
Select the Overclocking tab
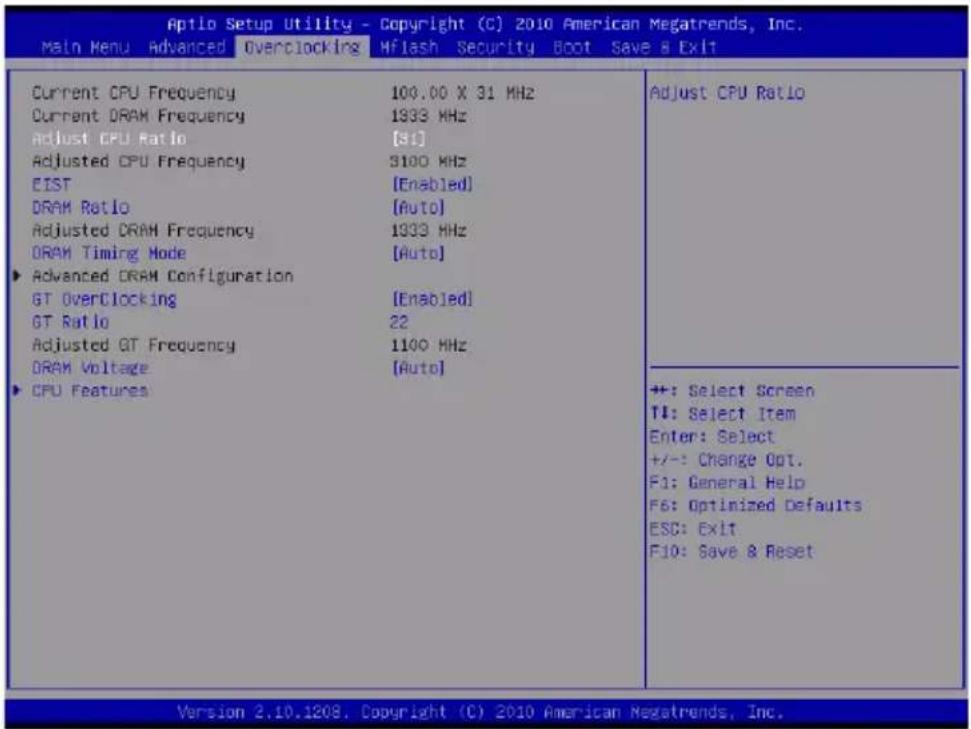pos(302,48)
